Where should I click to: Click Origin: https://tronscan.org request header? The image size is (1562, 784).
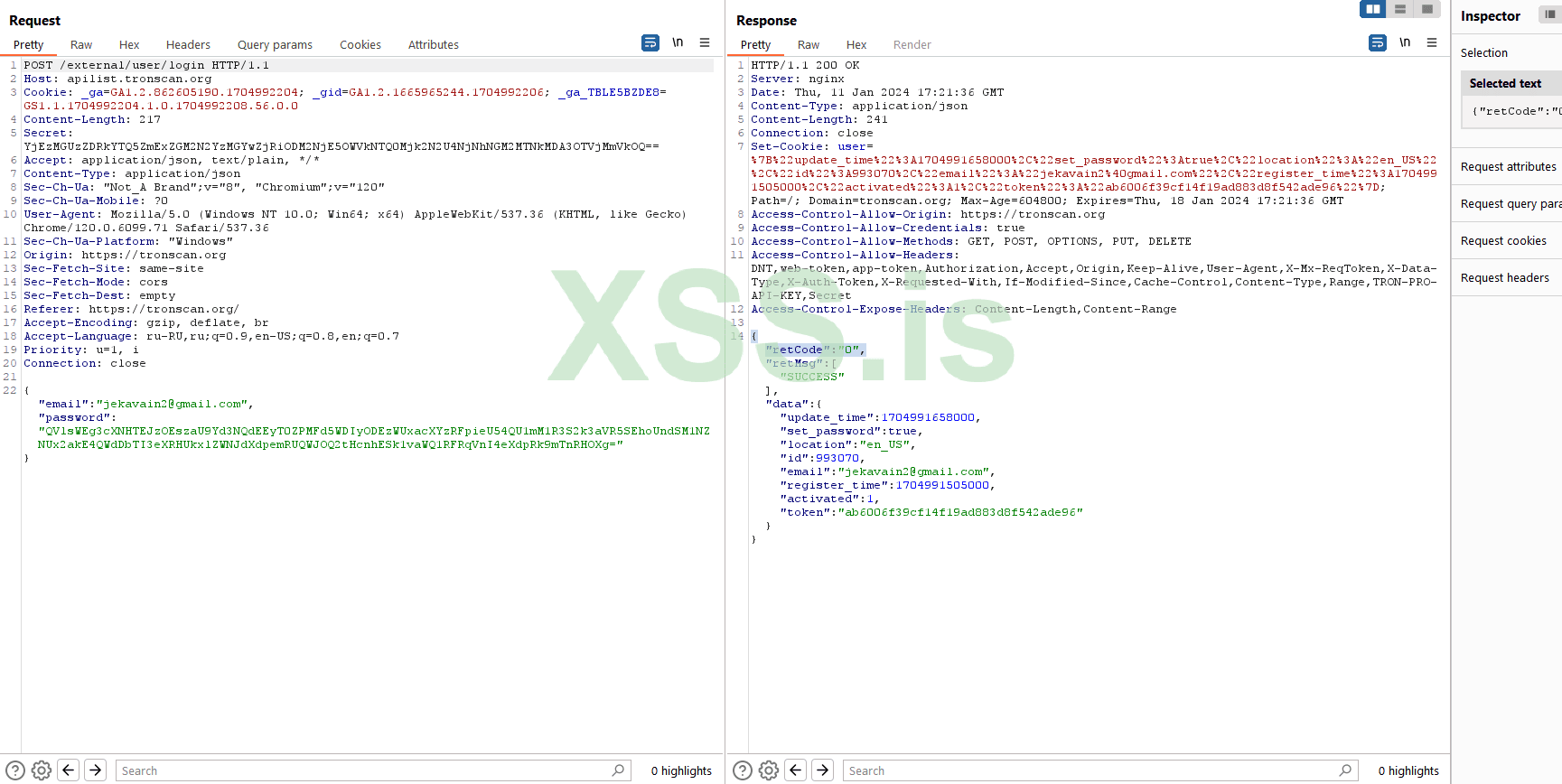tap(125, 255)
